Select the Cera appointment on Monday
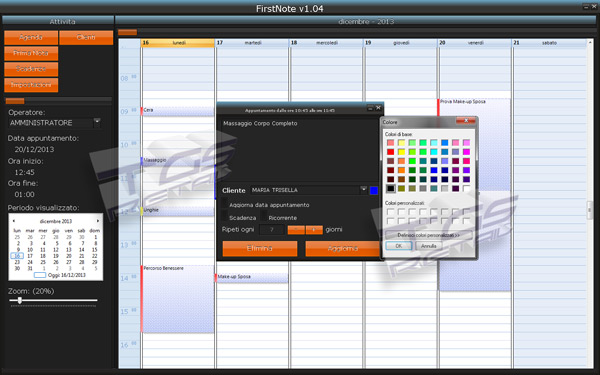 pyautogui.click(x=178, y=111)
